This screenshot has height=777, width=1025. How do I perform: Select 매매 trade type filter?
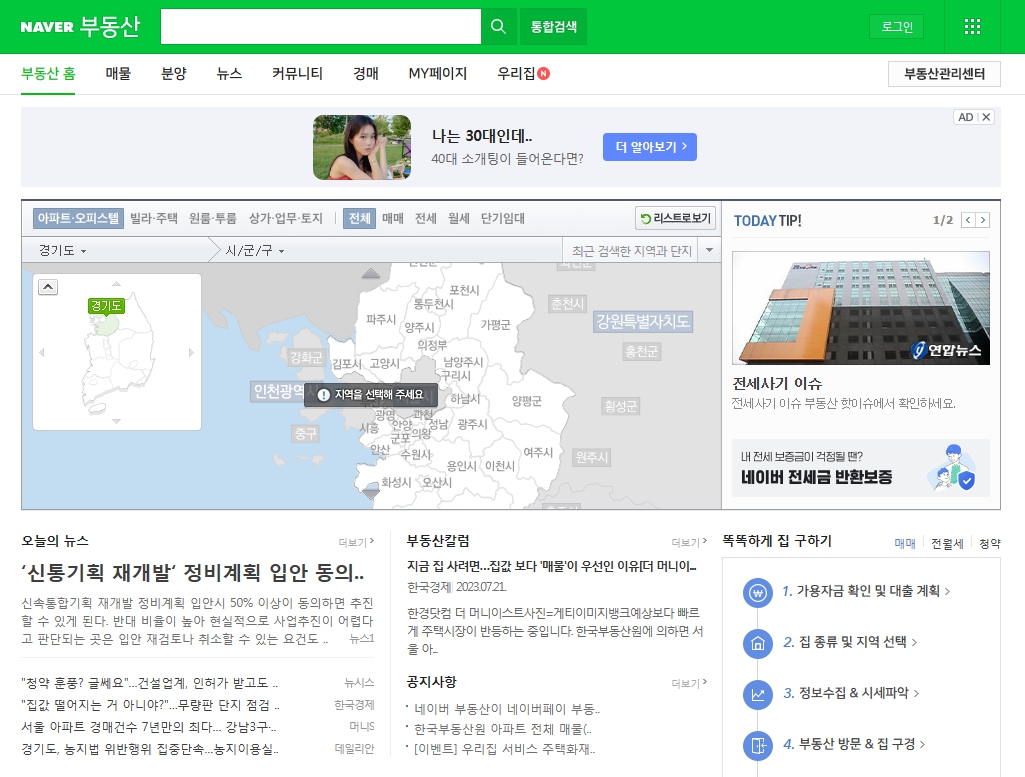point(393,218)
